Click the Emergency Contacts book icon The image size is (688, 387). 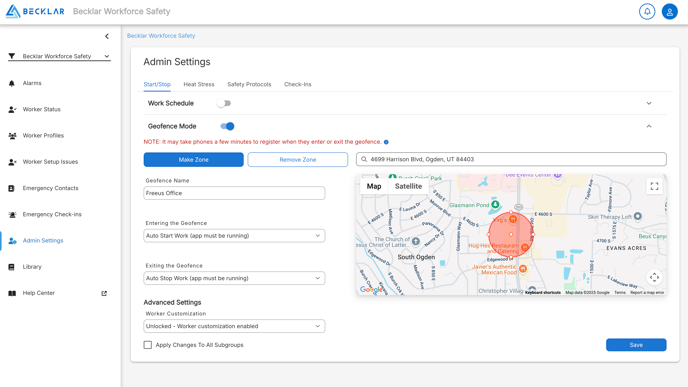(x=11, y=188)
